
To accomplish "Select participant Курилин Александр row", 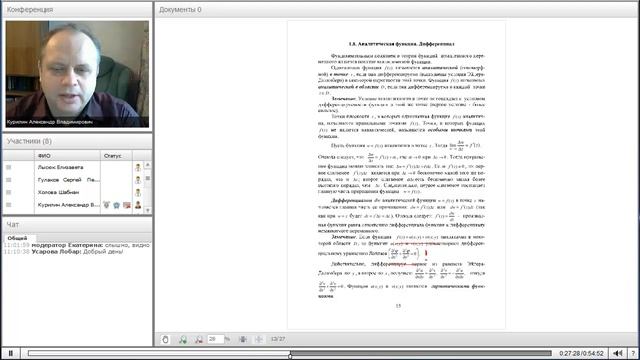I will pos(73,205).
